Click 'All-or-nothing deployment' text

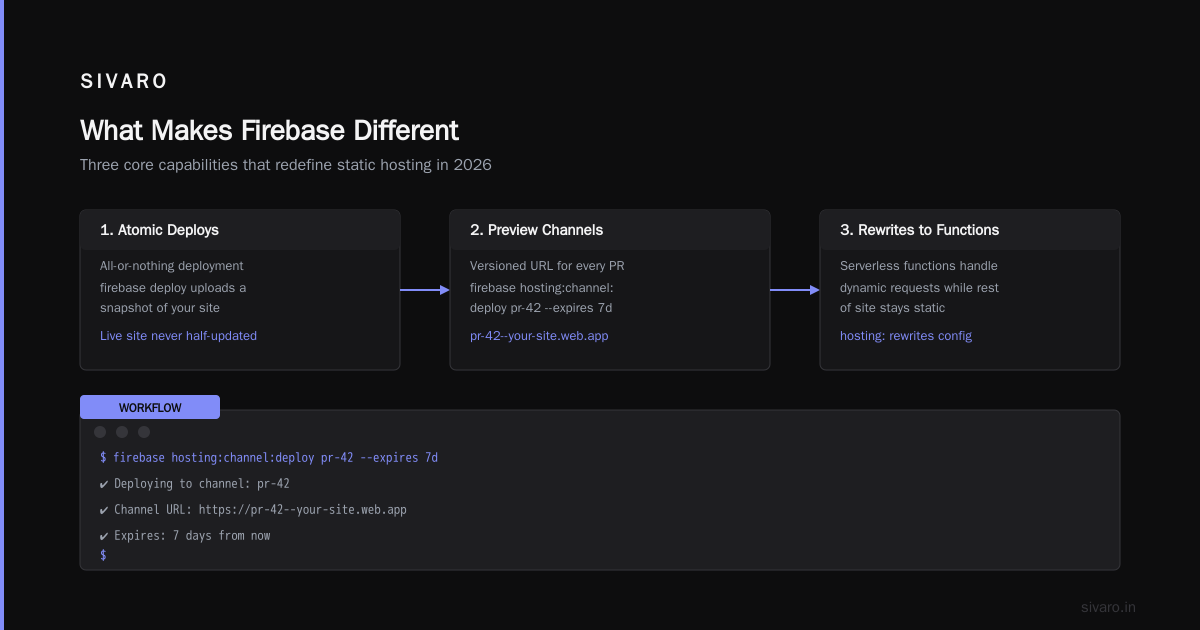(172, 266)
